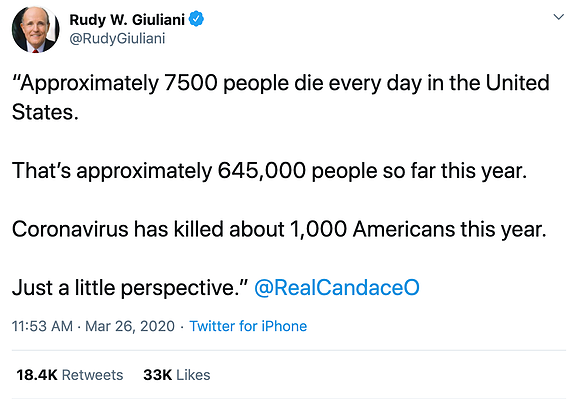The height and width of the screenshot is (399, 569).
Task: View the 33K likes count
Action: pyautogui.click(x=157, y=375)
